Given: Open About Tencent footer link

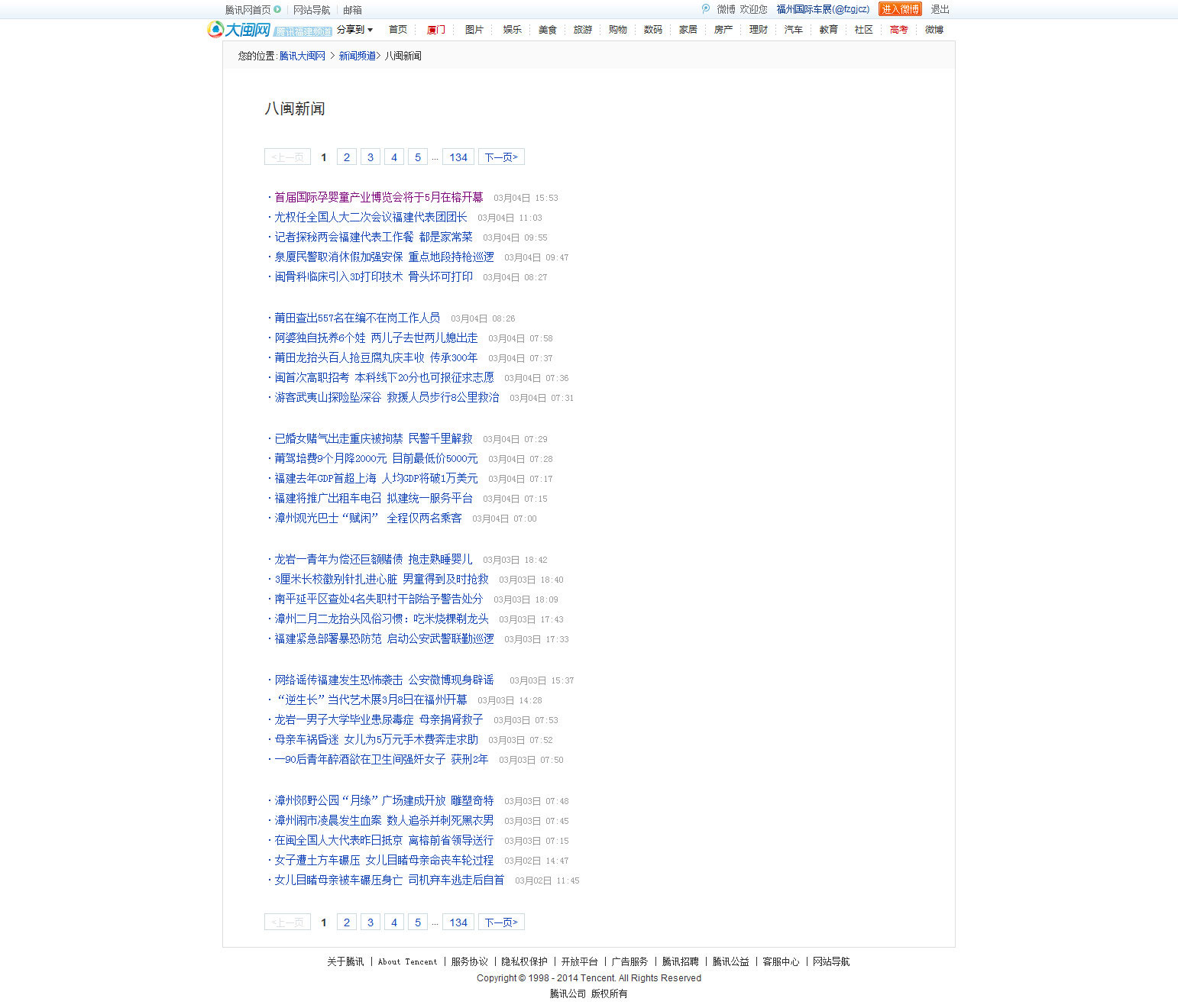Looking at the screenshot, I should [x=407, y=962].
